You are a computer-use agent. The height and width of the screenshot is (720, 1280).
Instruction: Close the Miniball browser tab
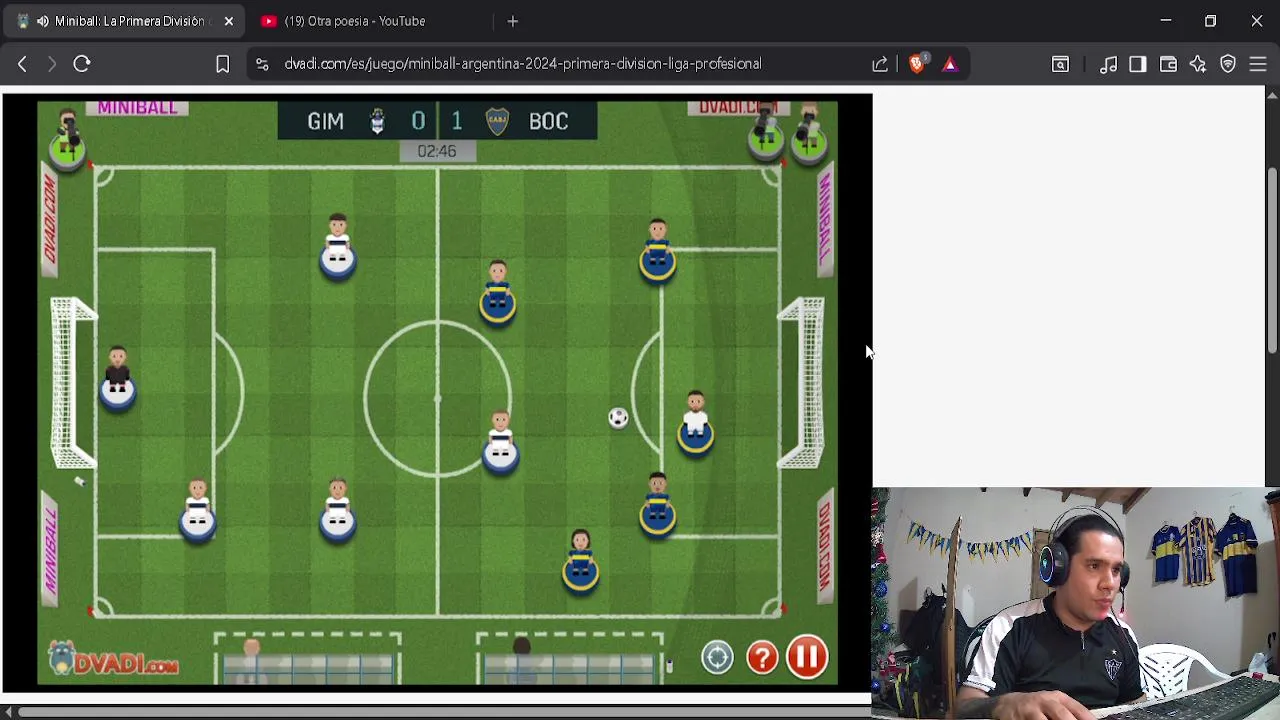coord(228,21)
